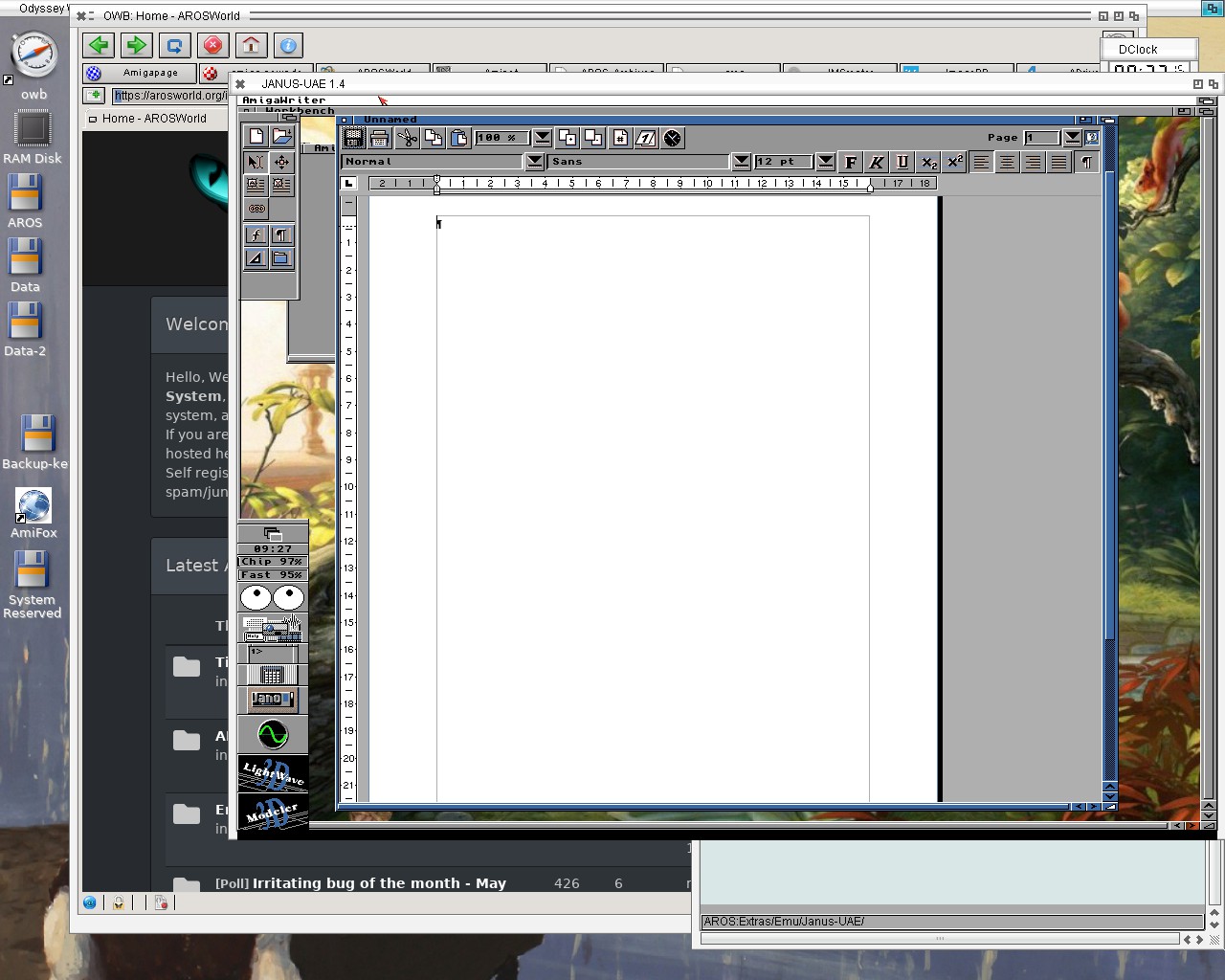The height and width of the screenshot is (980, 1225).
Task: Click the browser reload button
Action: click(174, 45)
